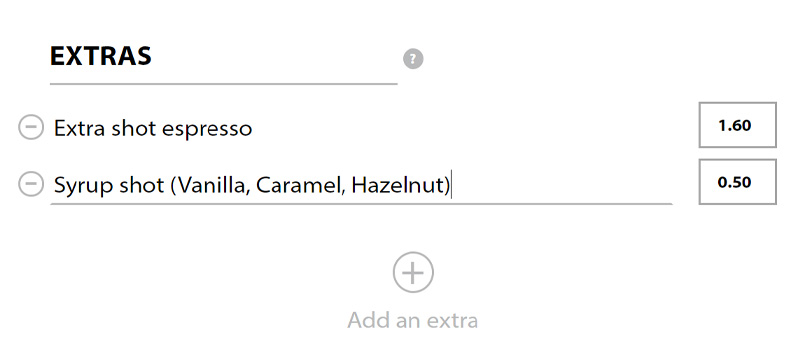Click the word Syrup in second item

click(84, 186)
